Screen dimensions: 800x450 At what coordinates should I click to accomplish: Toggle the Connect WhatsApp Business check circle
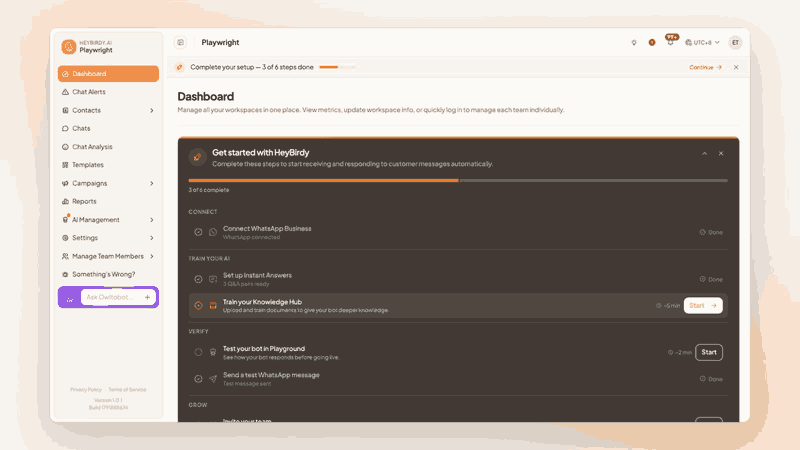point(198,232)
